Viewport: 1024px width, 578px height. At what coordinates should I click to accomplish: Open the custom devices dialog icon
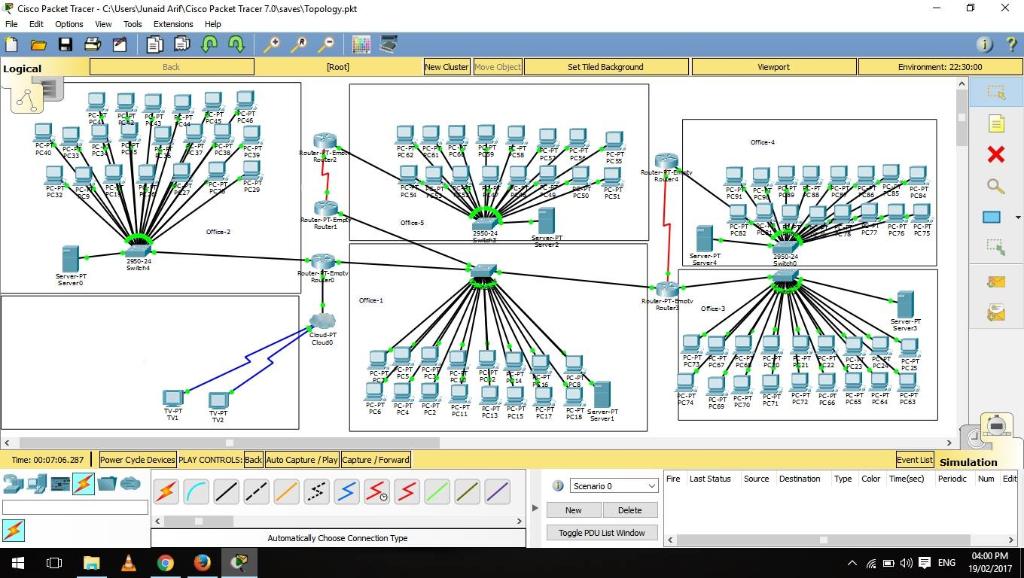pyautogui.click(x=389, y=44)
